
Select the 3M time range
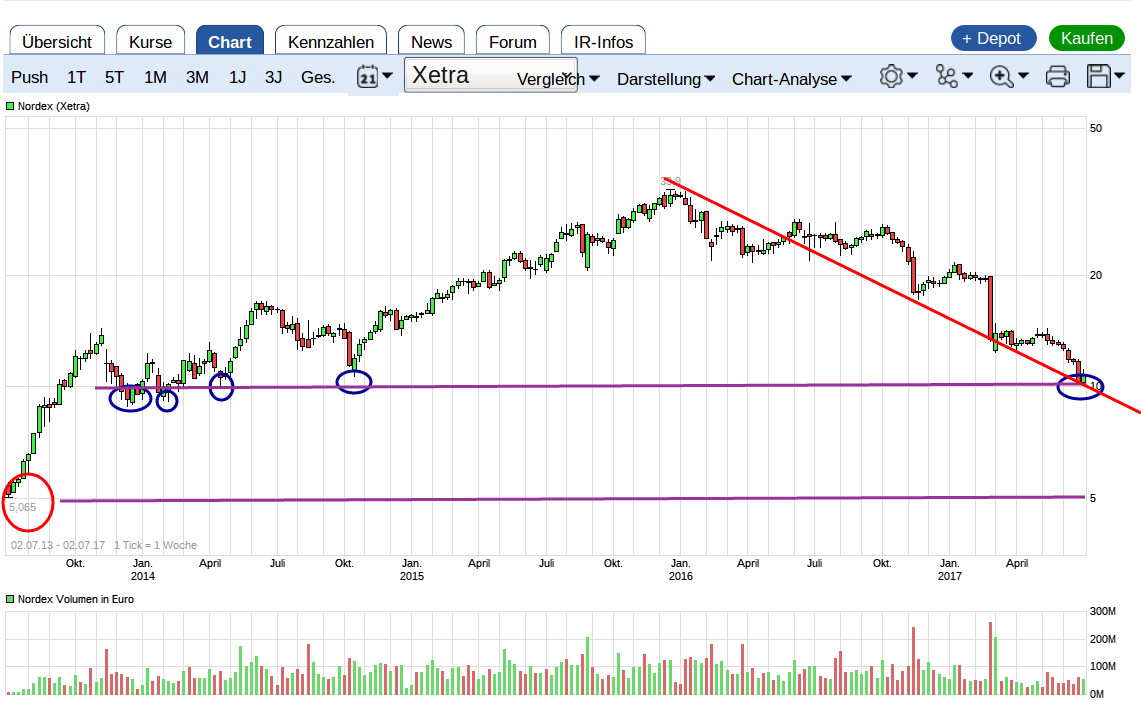tap(197, 78)
